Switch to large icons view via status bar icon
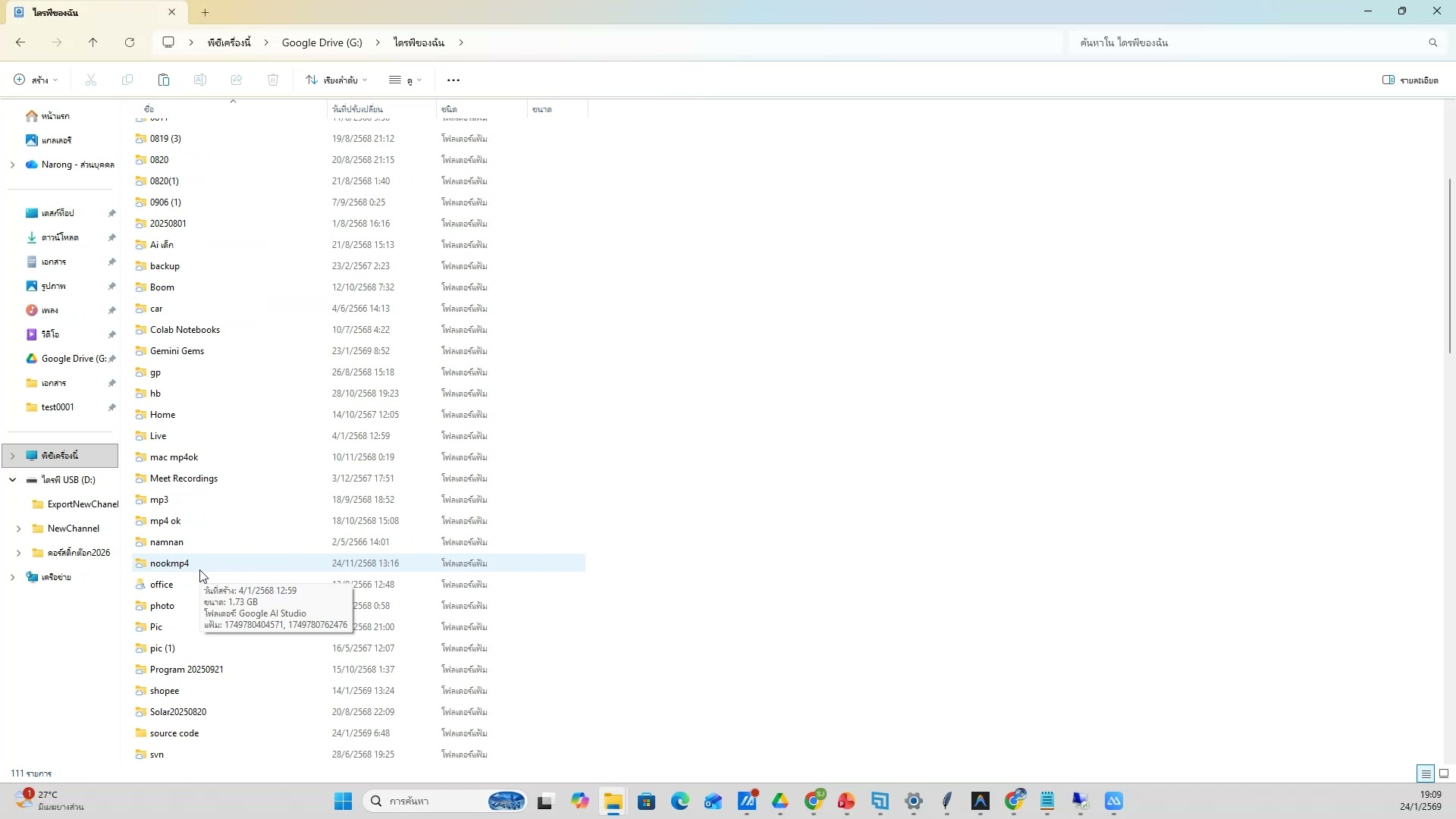Image resolution: width=1456 pixels, height=819 pixels. click(1444, 773)
